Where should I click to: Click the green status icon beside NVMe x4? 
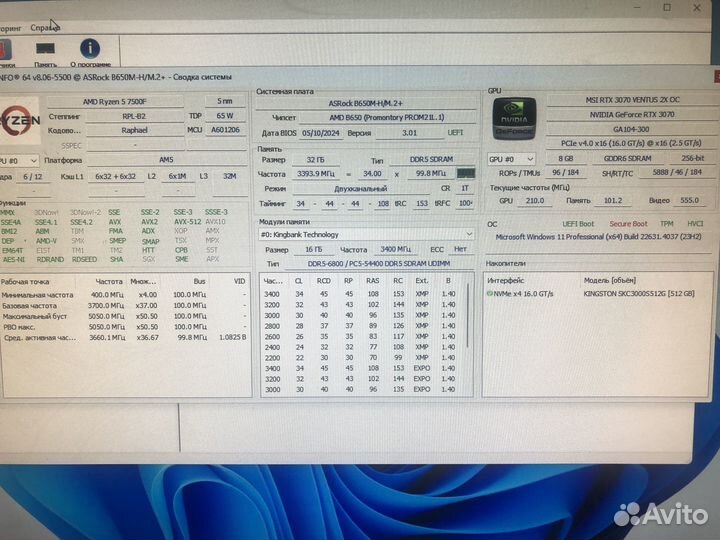coord(489,293)
